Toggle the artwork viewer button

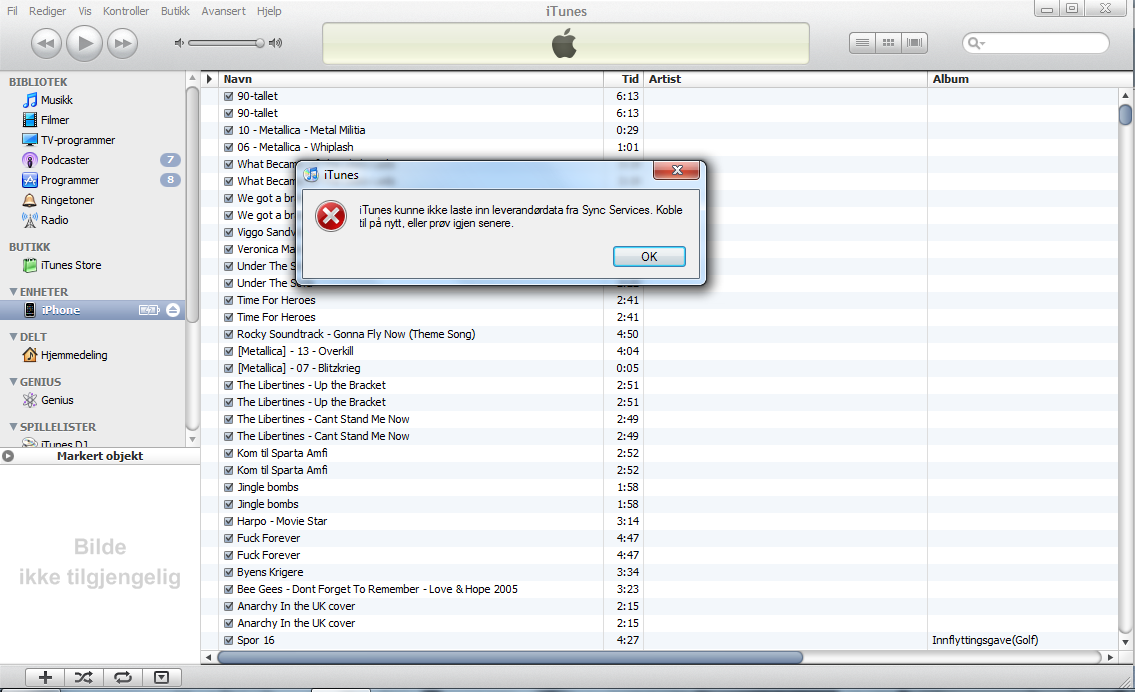point(161,678)
